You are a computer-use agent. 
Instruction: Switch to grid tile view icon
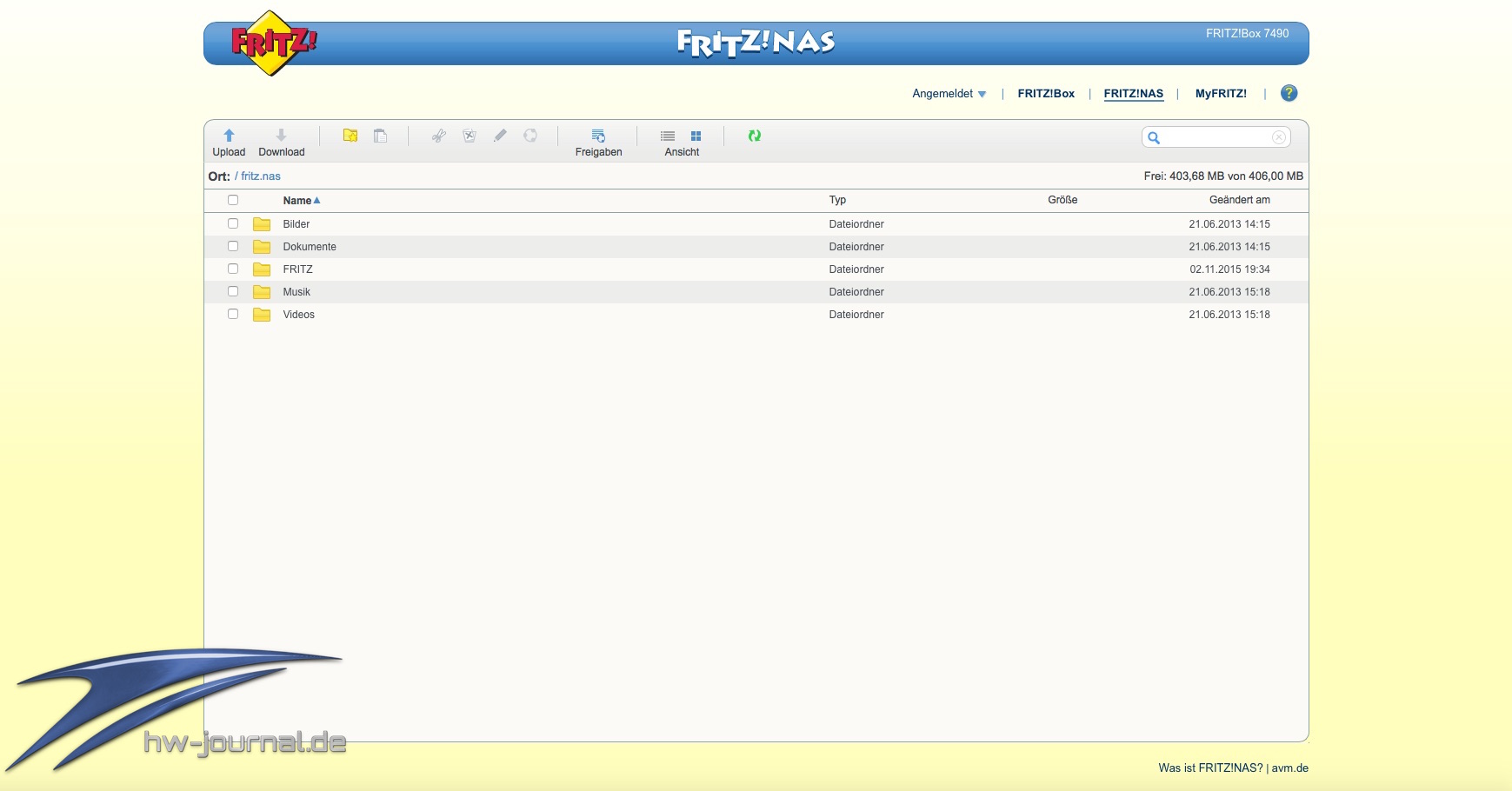pos(696,136)
